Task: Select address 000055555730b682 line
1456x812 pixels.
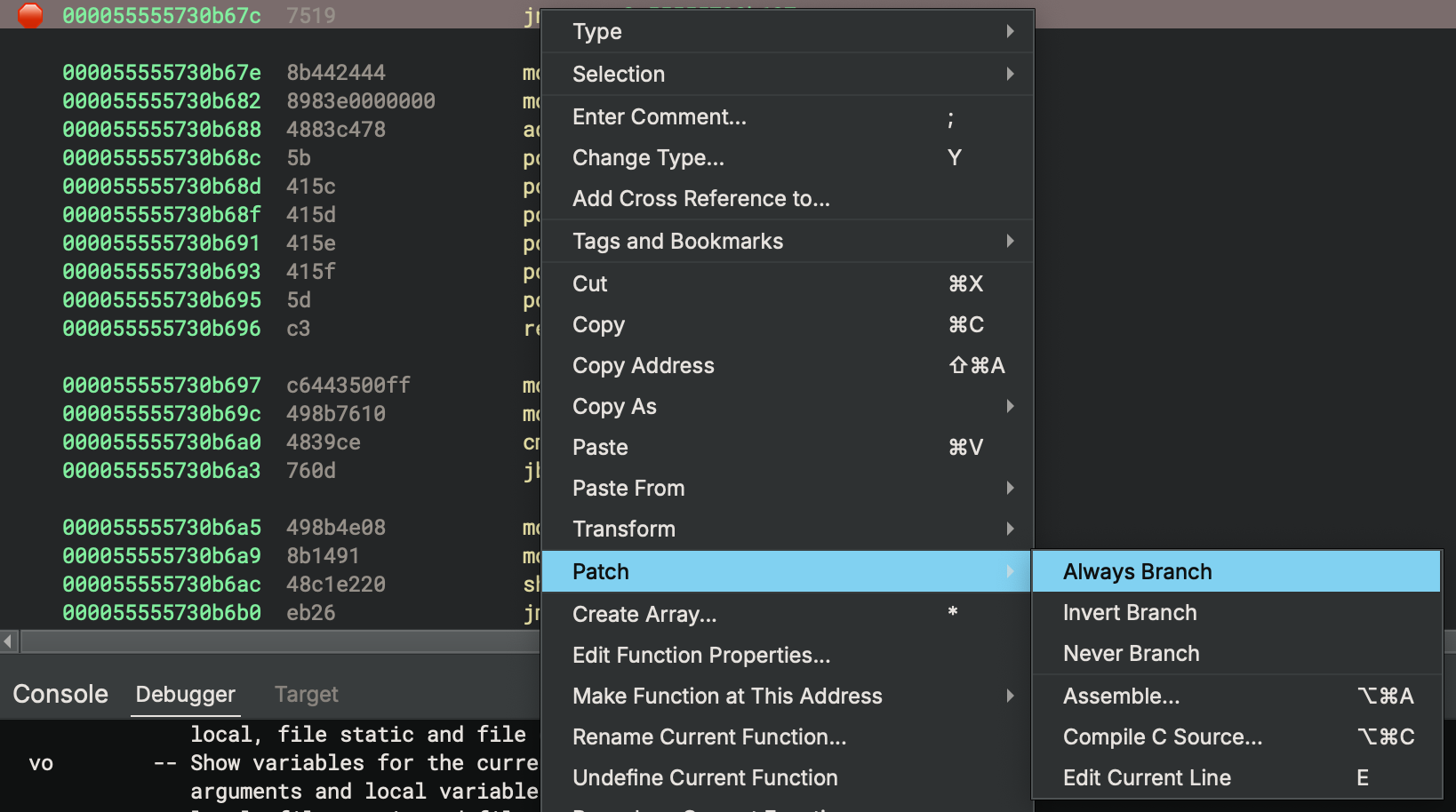Action: [162, 101]
